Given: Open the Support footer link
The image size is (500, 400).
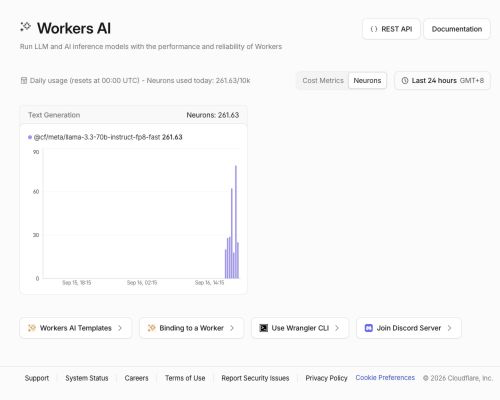Looking at the screenshot, I should (37, 378).
